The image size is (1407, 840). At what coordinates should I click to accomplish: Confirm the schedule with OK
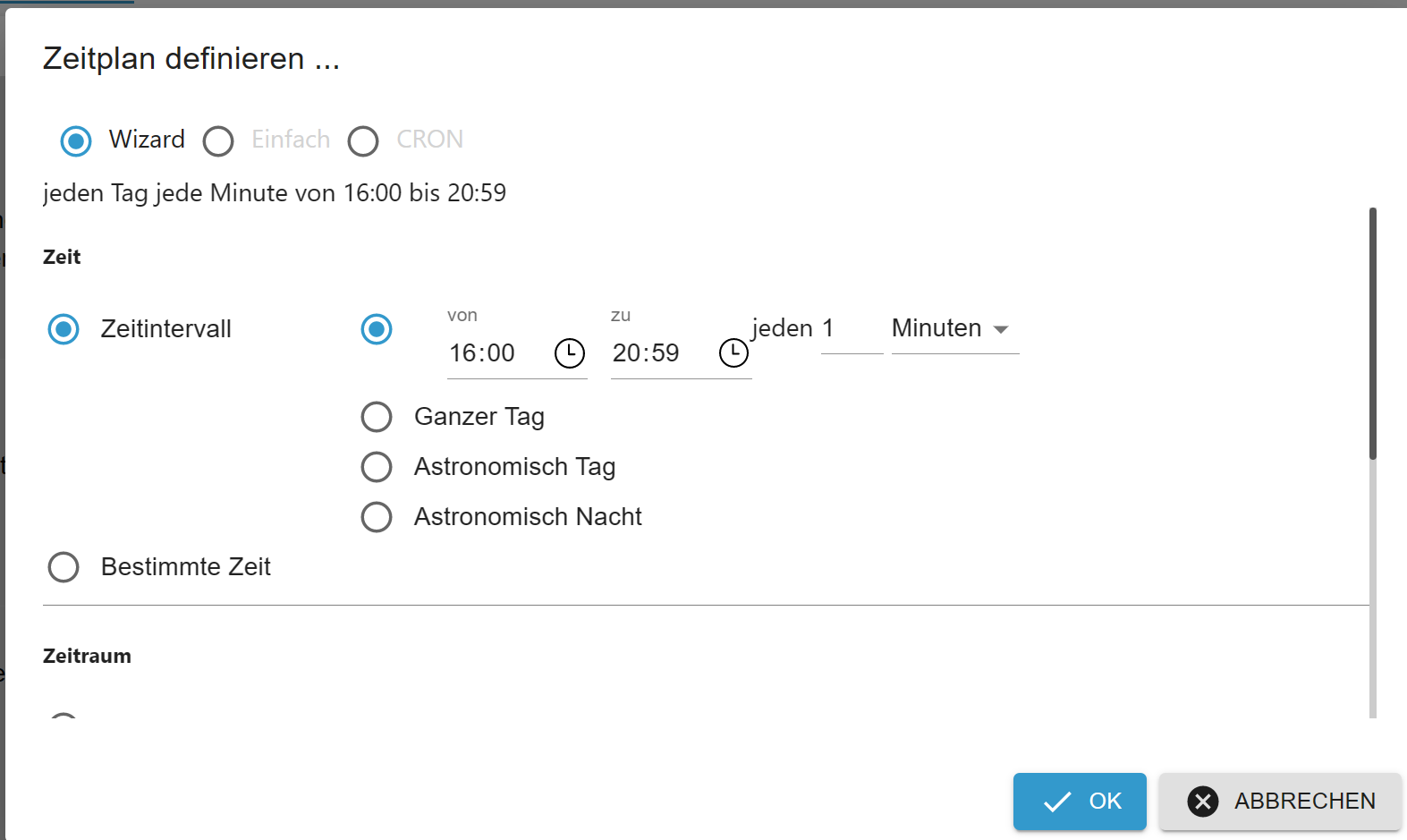(1080, 802)
